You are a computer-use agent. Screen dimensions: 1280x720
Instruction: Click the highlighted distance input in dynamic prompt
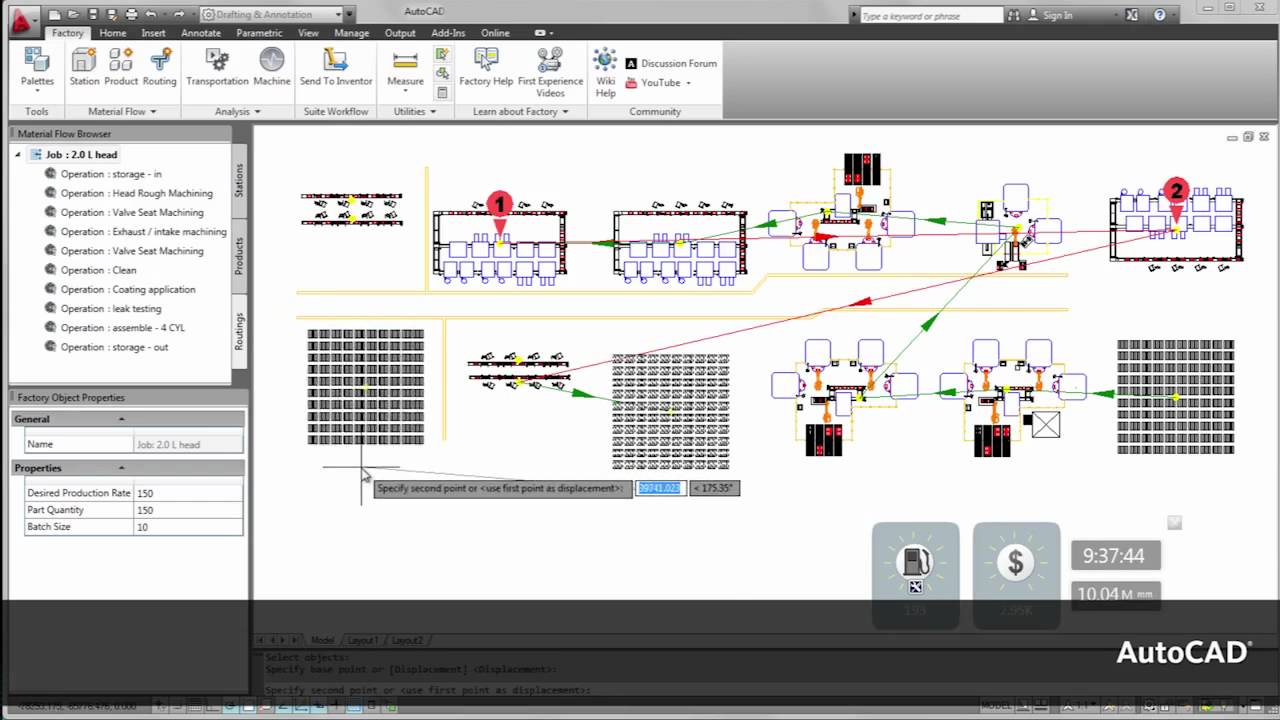[659, 488]
